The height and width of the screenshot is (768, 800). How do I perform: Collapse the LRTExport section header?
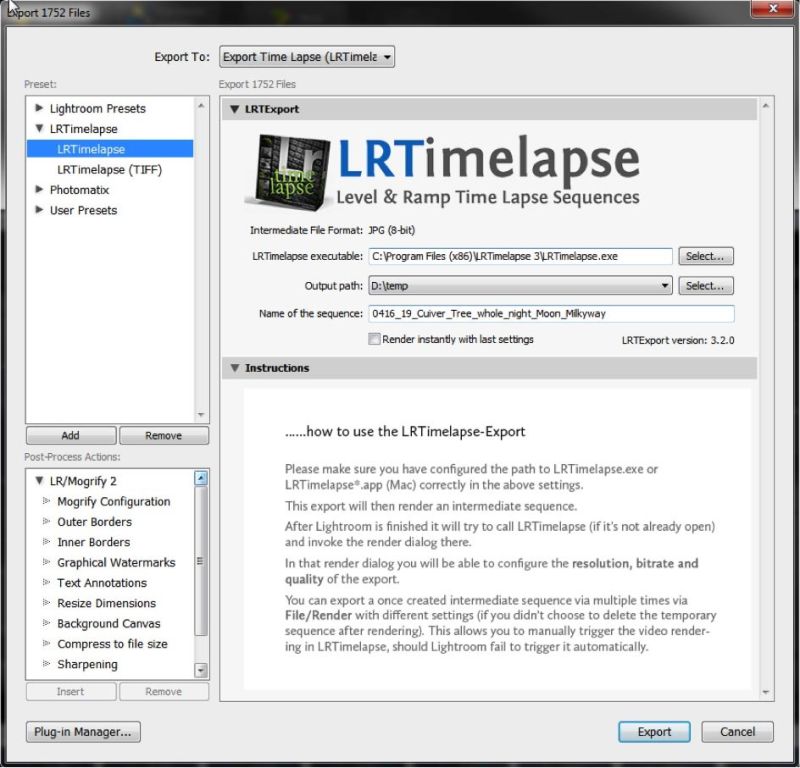[234, 109]
